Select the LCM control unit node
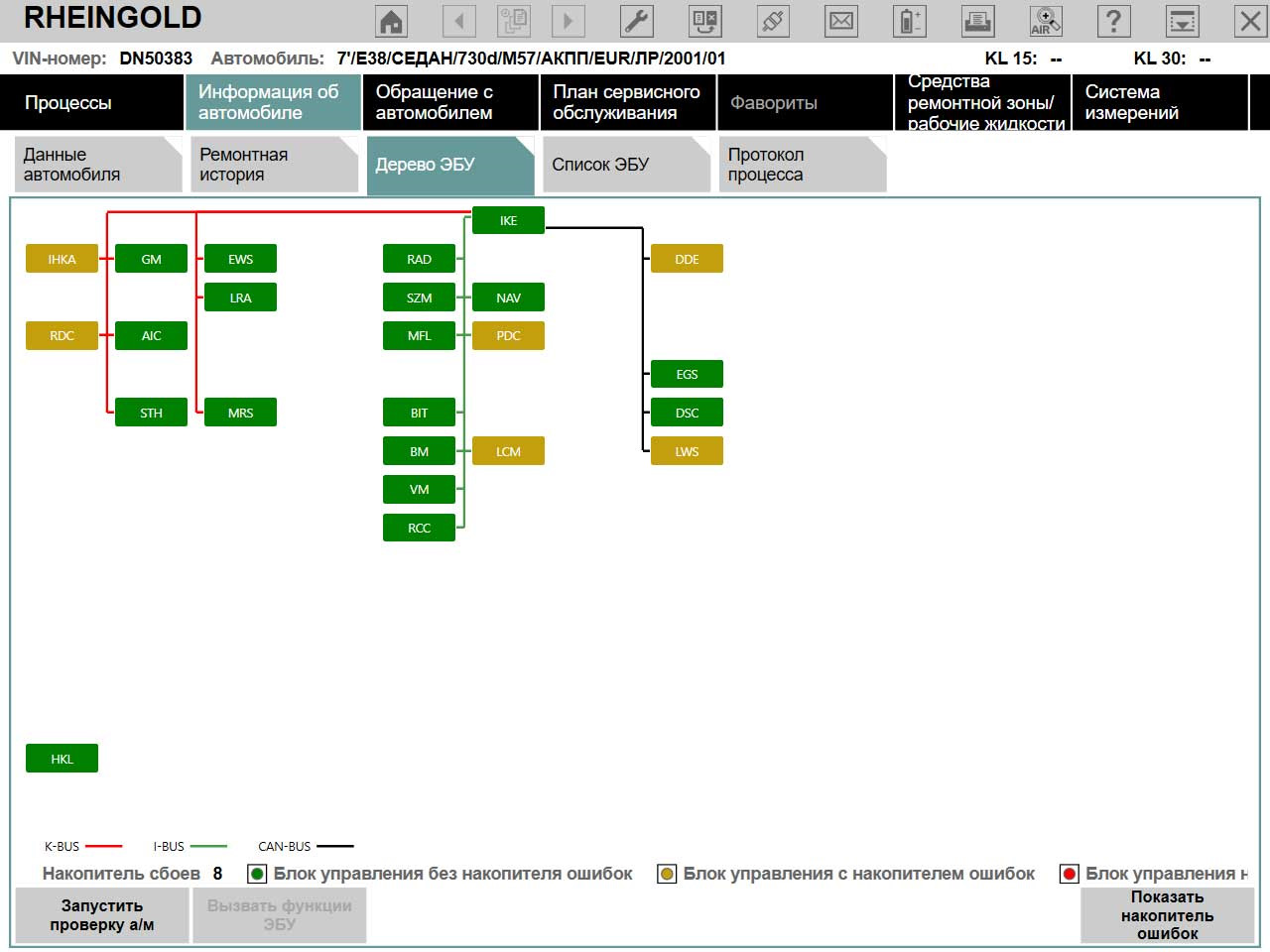The width and height of the screenshot is (1270, 952). [x=508, y=451]
